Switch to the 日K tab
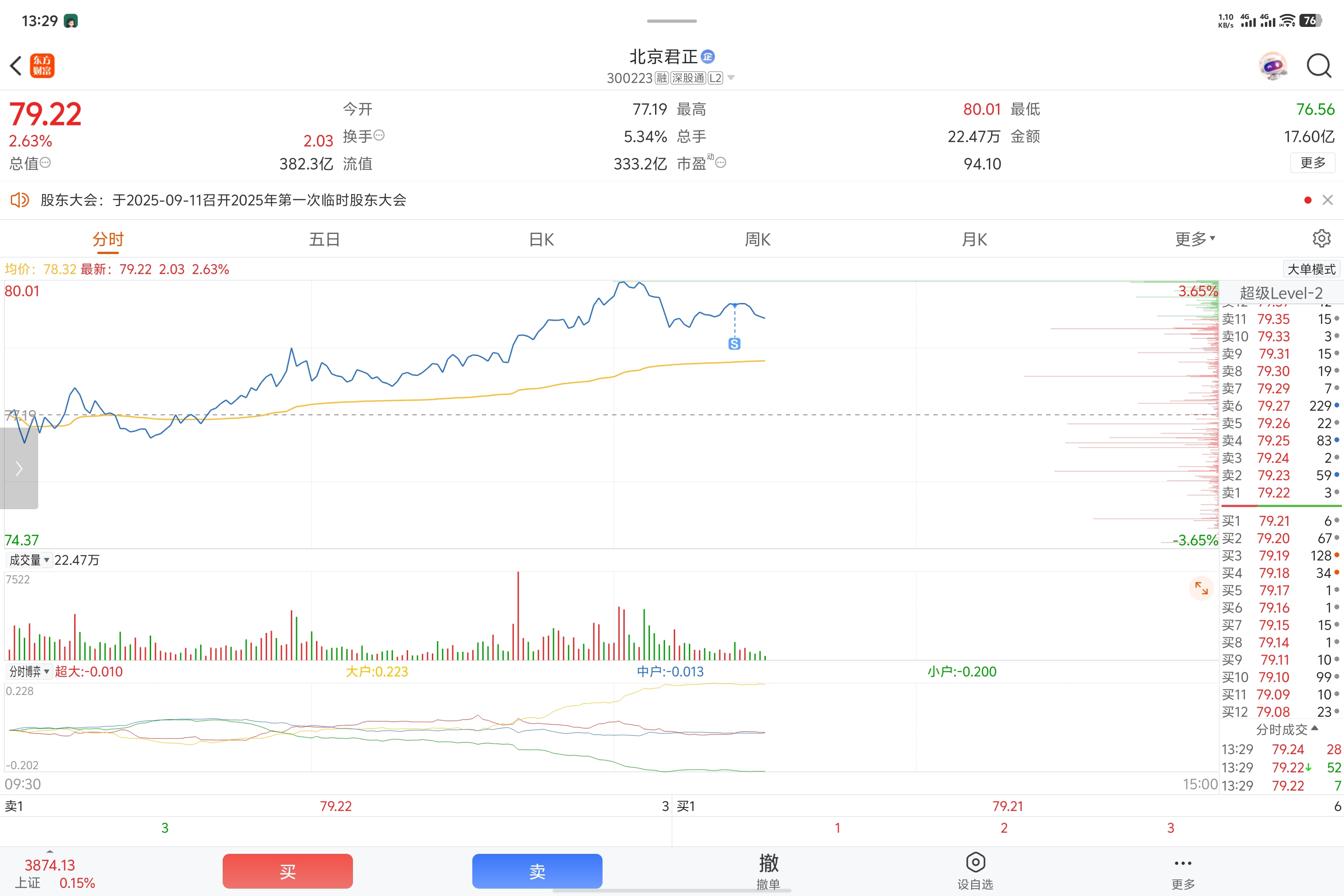 point(541,240)
